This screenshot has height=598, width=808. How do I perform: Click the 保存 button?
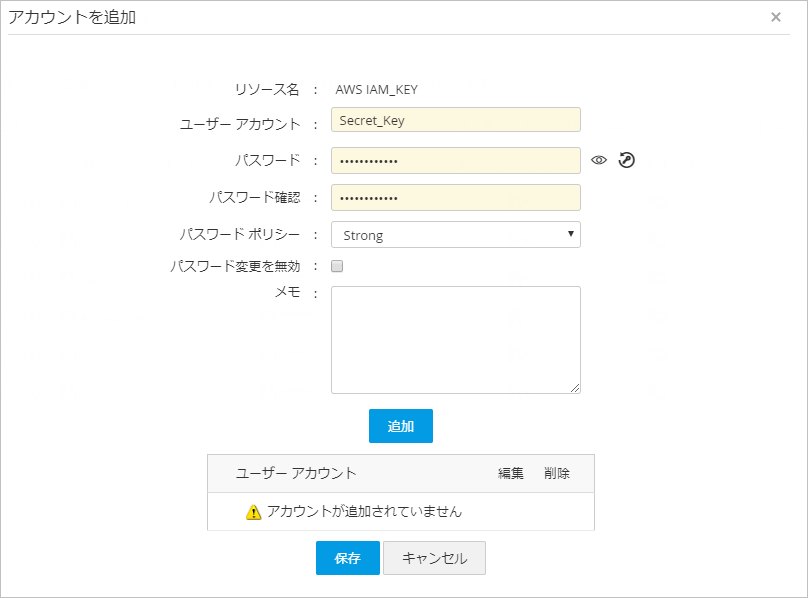pyautogui.click(x=348, y=559)
